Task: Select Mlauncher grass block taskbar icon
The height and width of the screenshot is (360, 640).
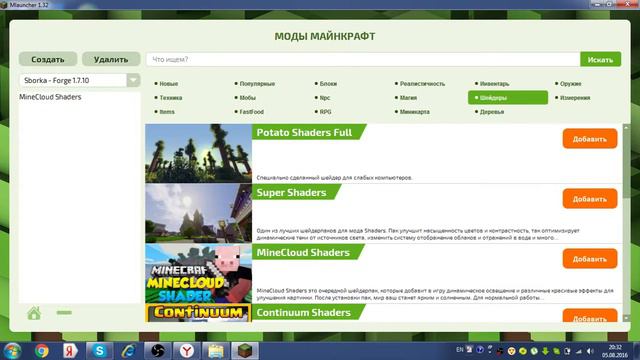Action: point(245,351)
